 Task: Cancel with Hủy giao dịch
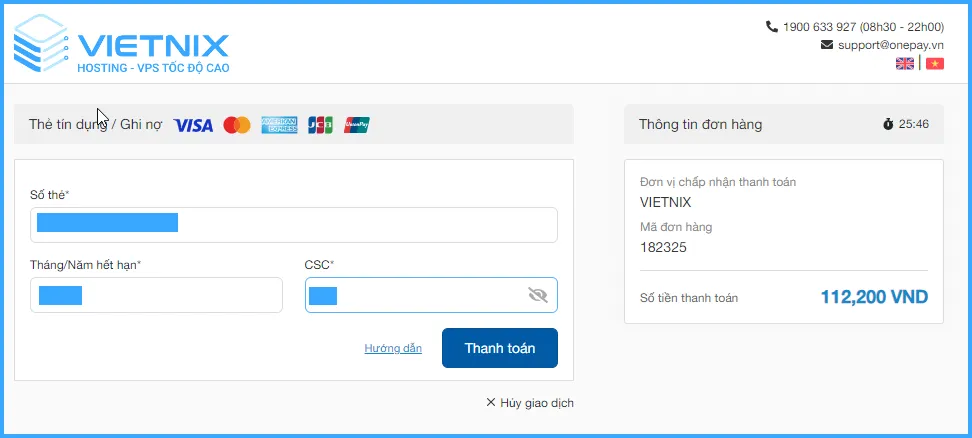point(530,403)
